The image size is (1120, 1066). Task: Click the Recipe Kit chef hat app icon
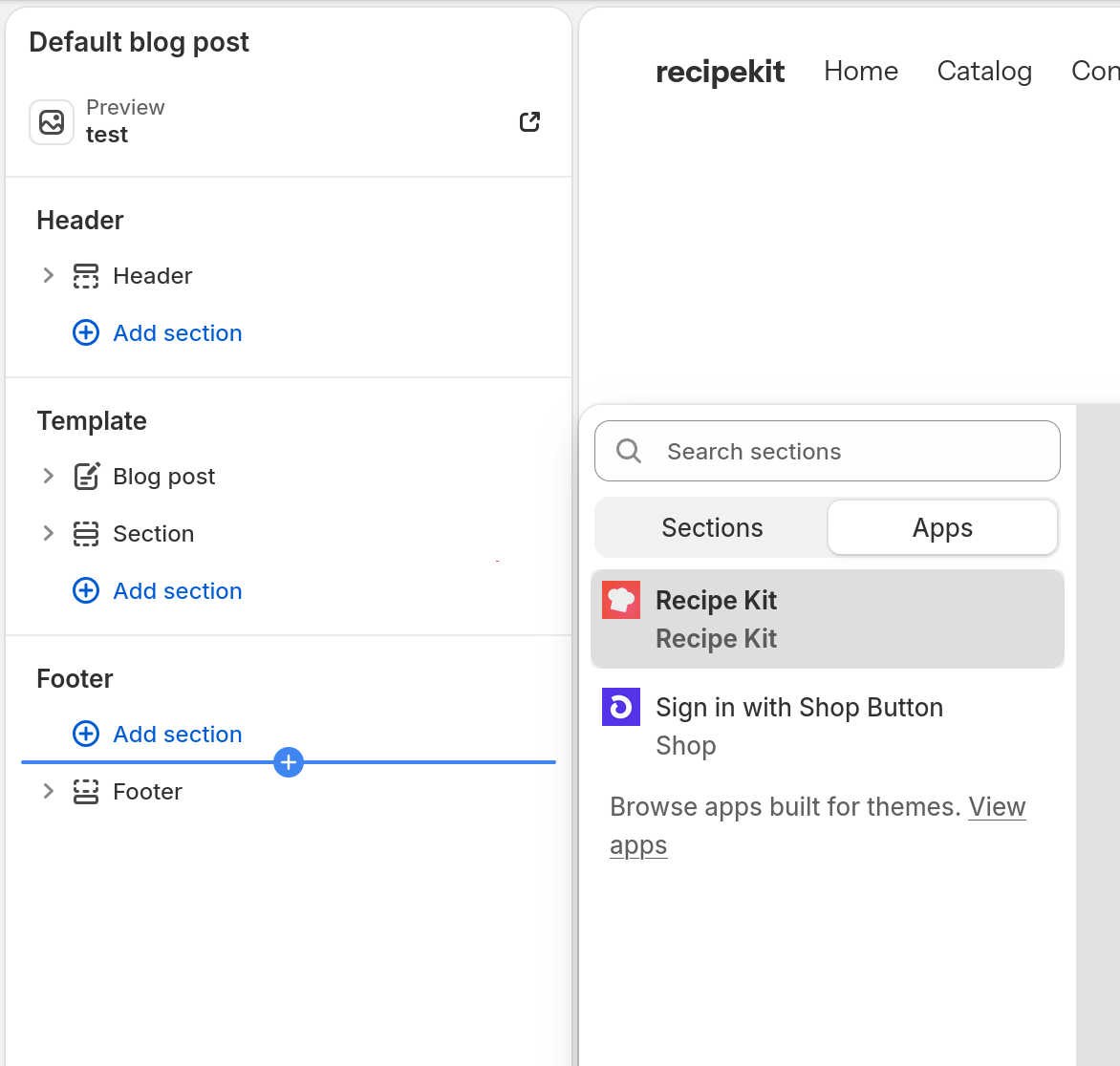(x=621, y=600)
